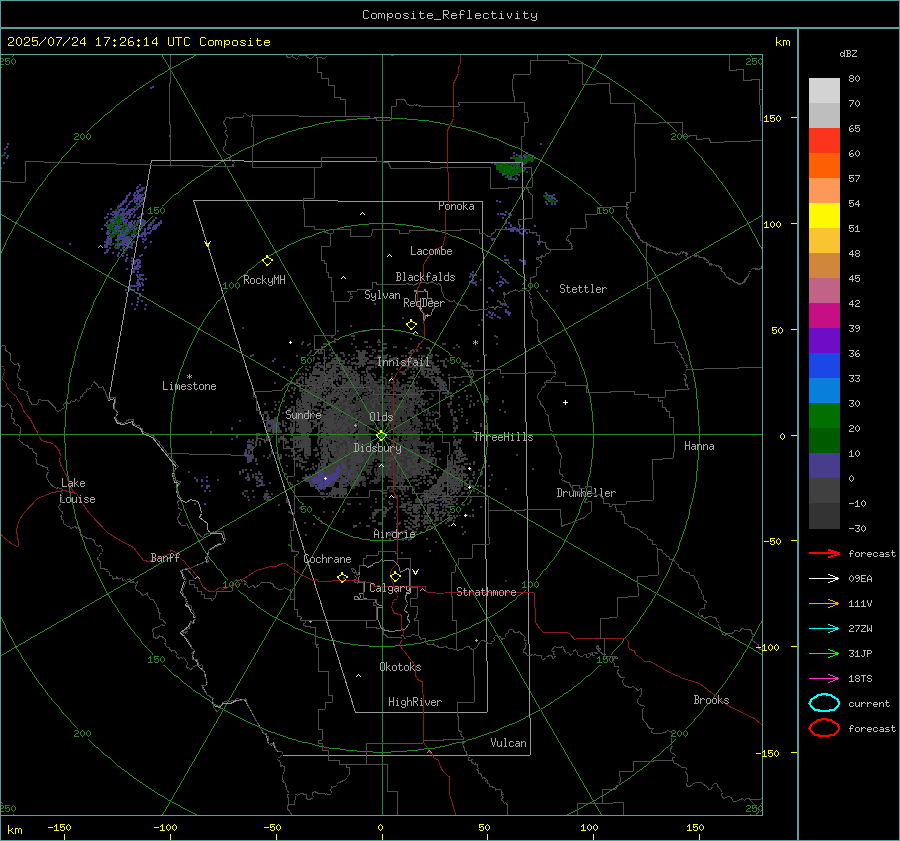Click the Calgary yellow diamond marker
This screenshot has width=900, height=841.
point(395,576)
